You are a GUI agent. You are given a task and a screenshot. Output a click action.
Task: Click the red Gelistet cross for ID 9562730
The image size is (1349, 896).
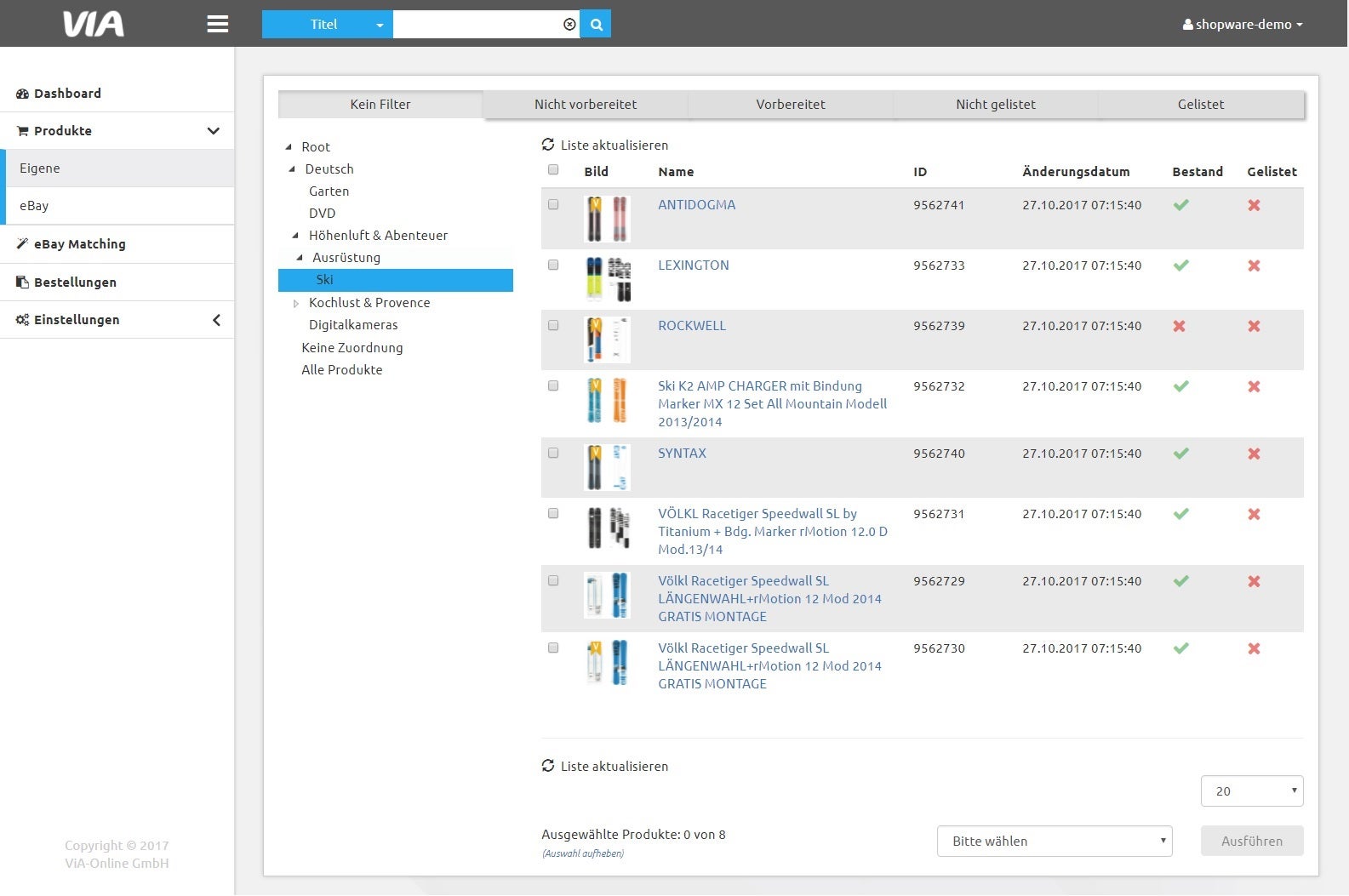(x=1254, y=648)
